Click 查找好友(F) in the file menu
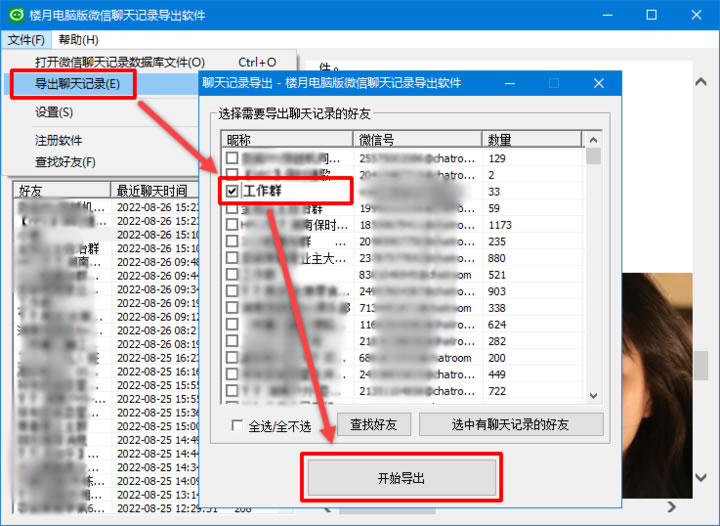Screen dimensions: 720x526 66,161
